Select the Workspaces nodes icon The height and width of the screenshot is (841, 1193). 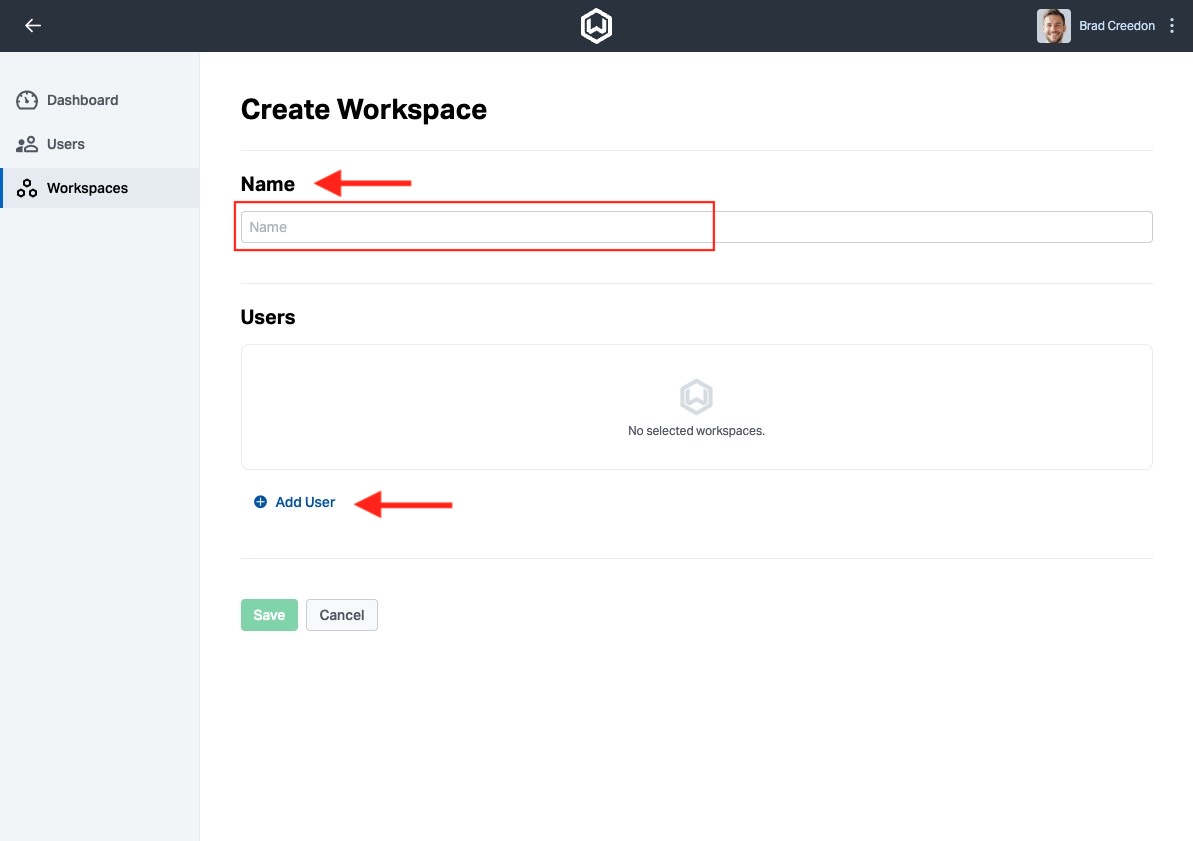click(26, 188)
